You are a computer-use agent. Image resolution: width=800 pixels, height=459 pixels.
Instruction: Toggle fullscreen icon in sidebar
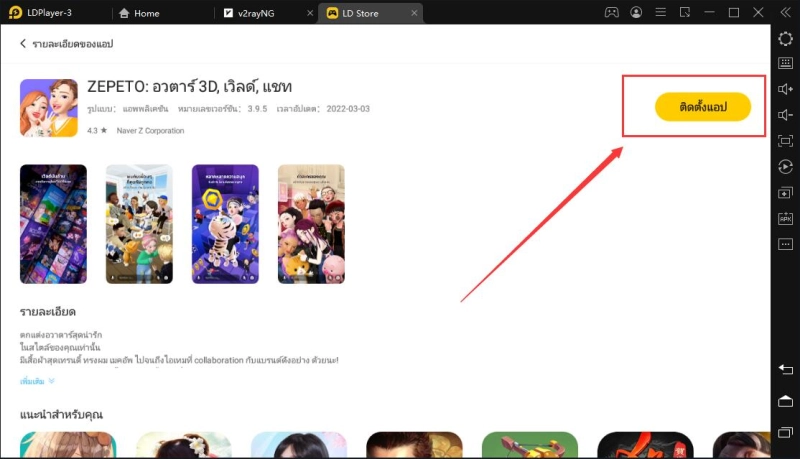[x=785, y=141]
